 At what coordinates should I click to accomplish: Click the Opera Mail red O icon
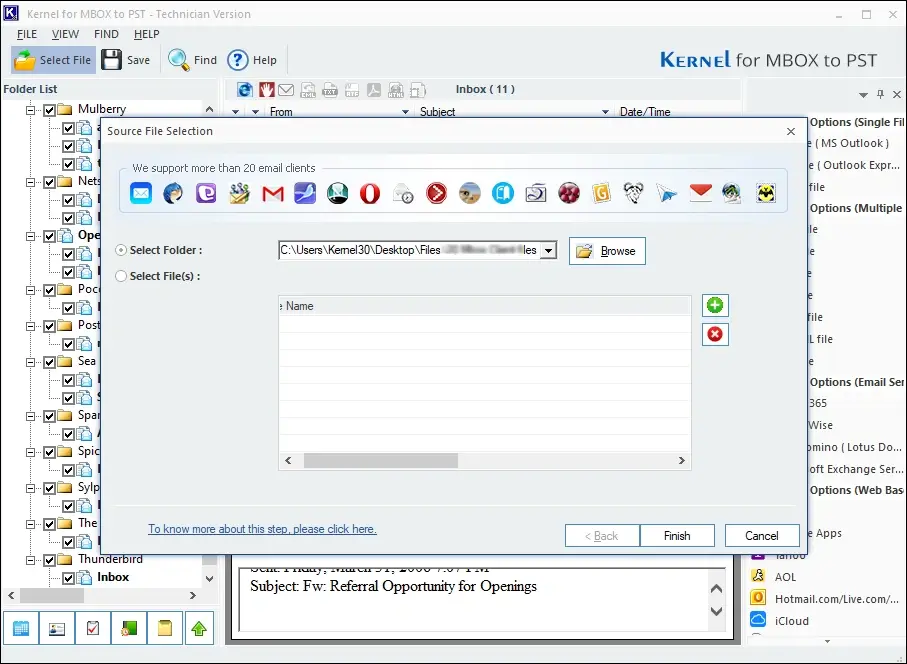pyautogui.click(x=370, y=193)
